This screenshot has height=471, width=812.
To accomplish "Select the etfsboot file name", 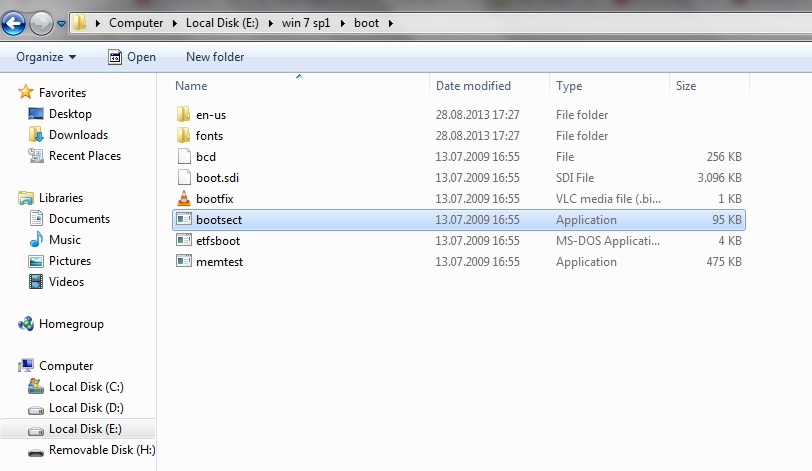I will (x=218, y=241).
